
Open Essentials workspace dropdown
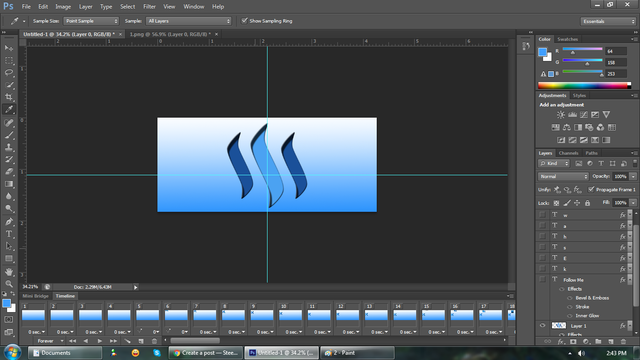[608, 21]
